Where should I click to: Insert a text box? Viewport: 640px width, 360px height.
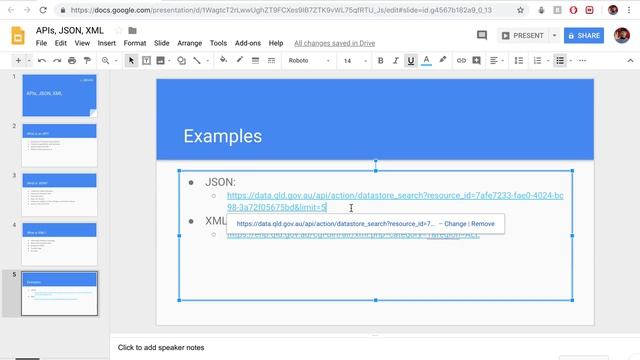(x=146, y=61)
